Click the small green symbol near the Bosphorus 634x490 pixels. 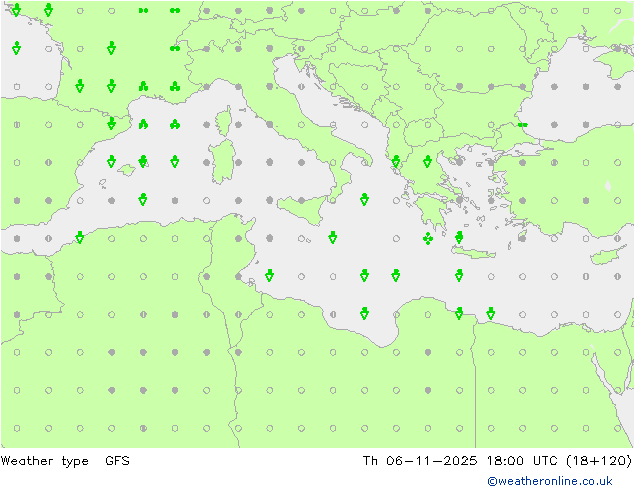(x=522, y=125)
